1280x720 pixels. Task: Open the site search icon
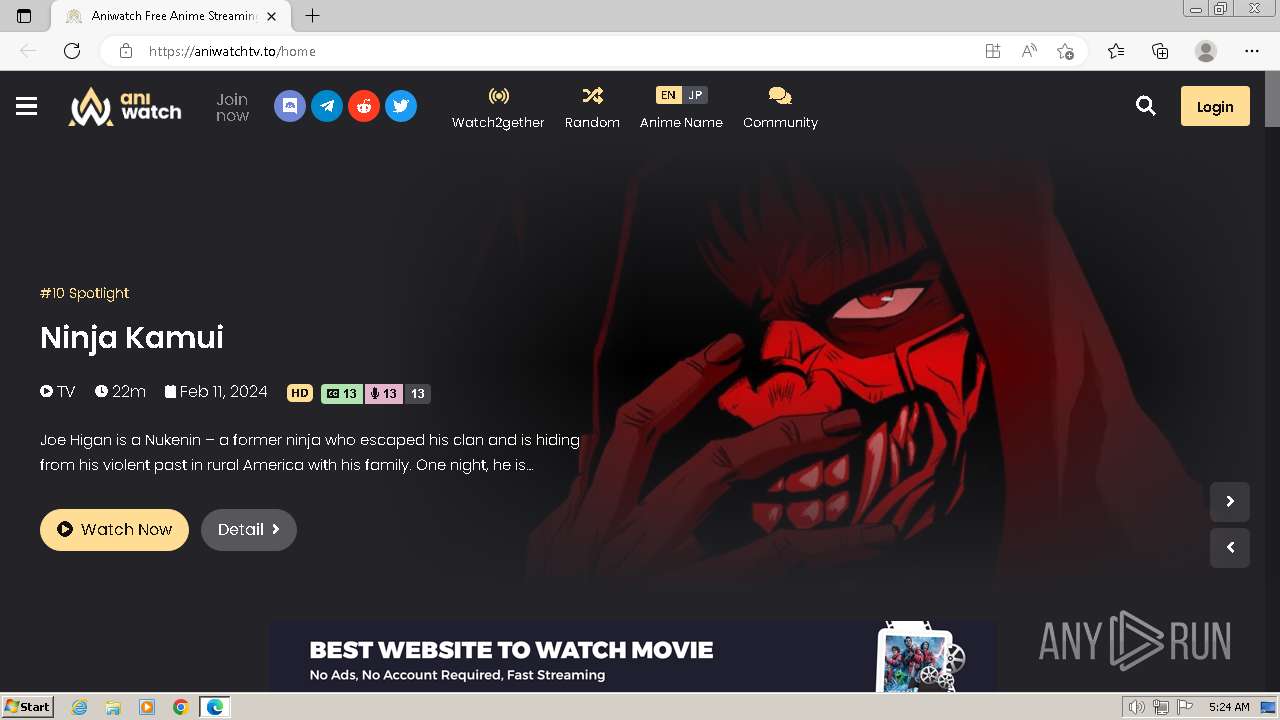pos(1146,106)
